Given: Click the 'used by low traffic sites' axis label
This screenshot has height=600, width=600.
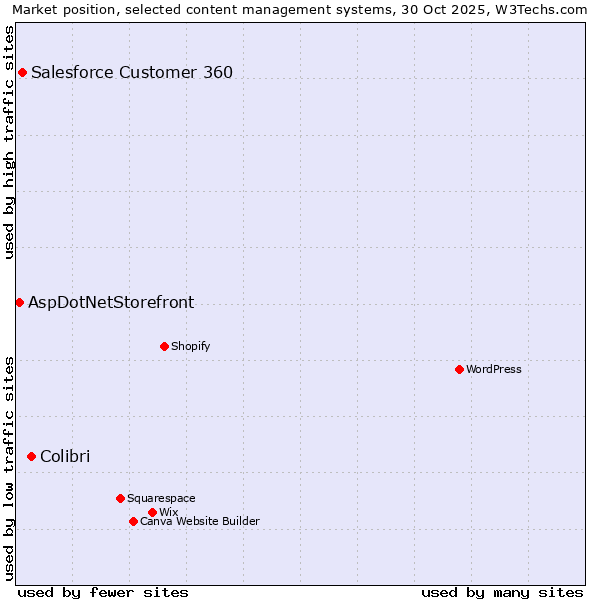Looking at the screenshot, I should 9,468.
